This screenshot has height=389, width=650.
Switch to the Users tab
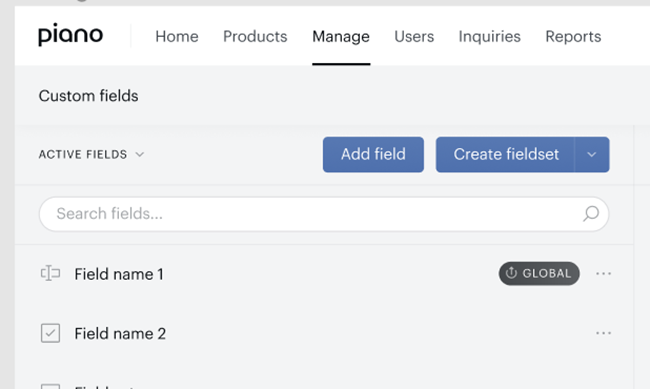click(x=414, y=36)
